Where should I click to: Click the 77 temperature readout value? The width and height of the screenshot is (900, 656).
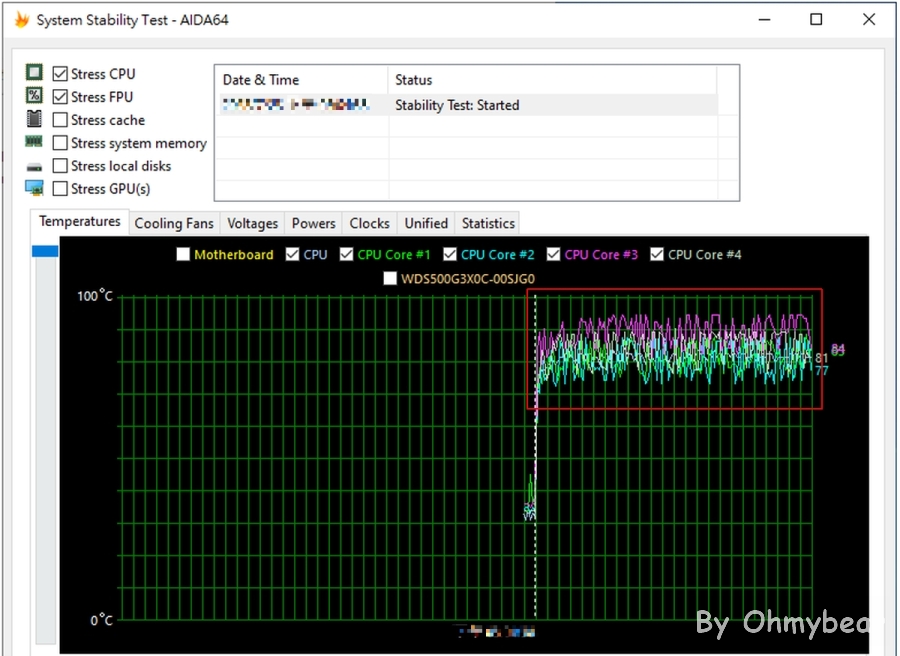point(822,371)
